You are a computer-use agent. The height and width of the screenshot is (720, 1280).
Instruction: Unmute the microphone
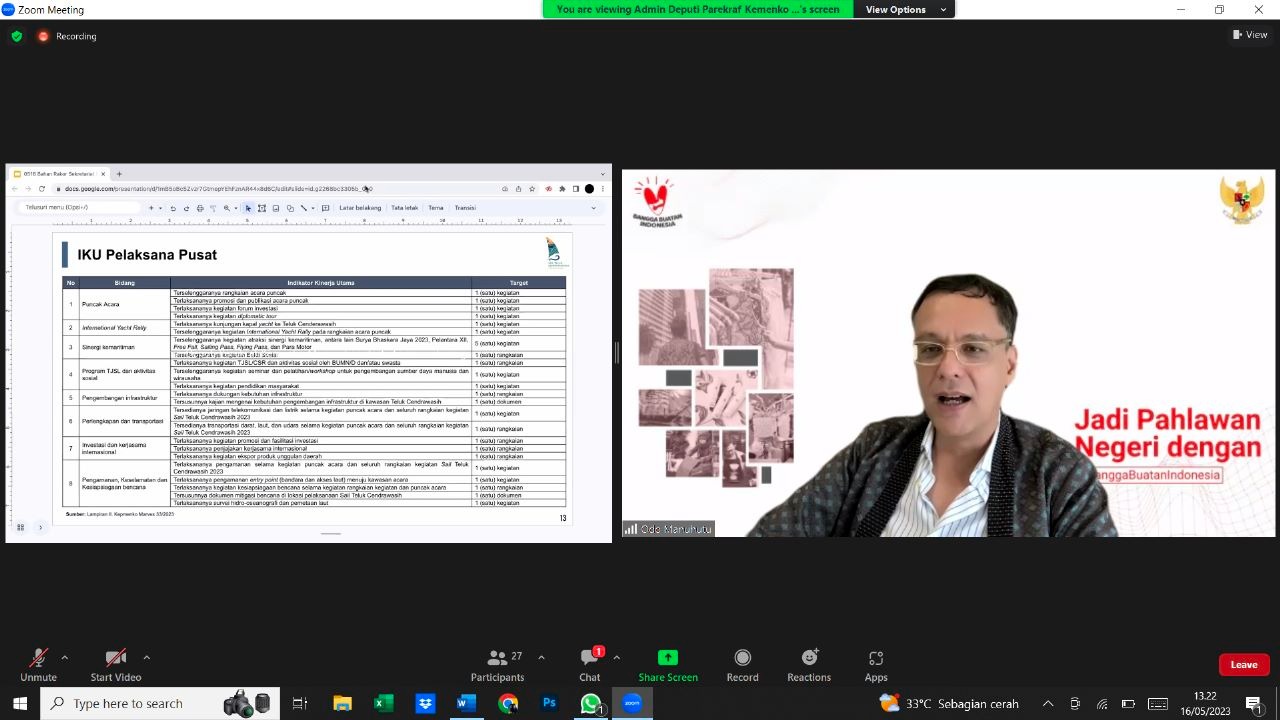38,664
